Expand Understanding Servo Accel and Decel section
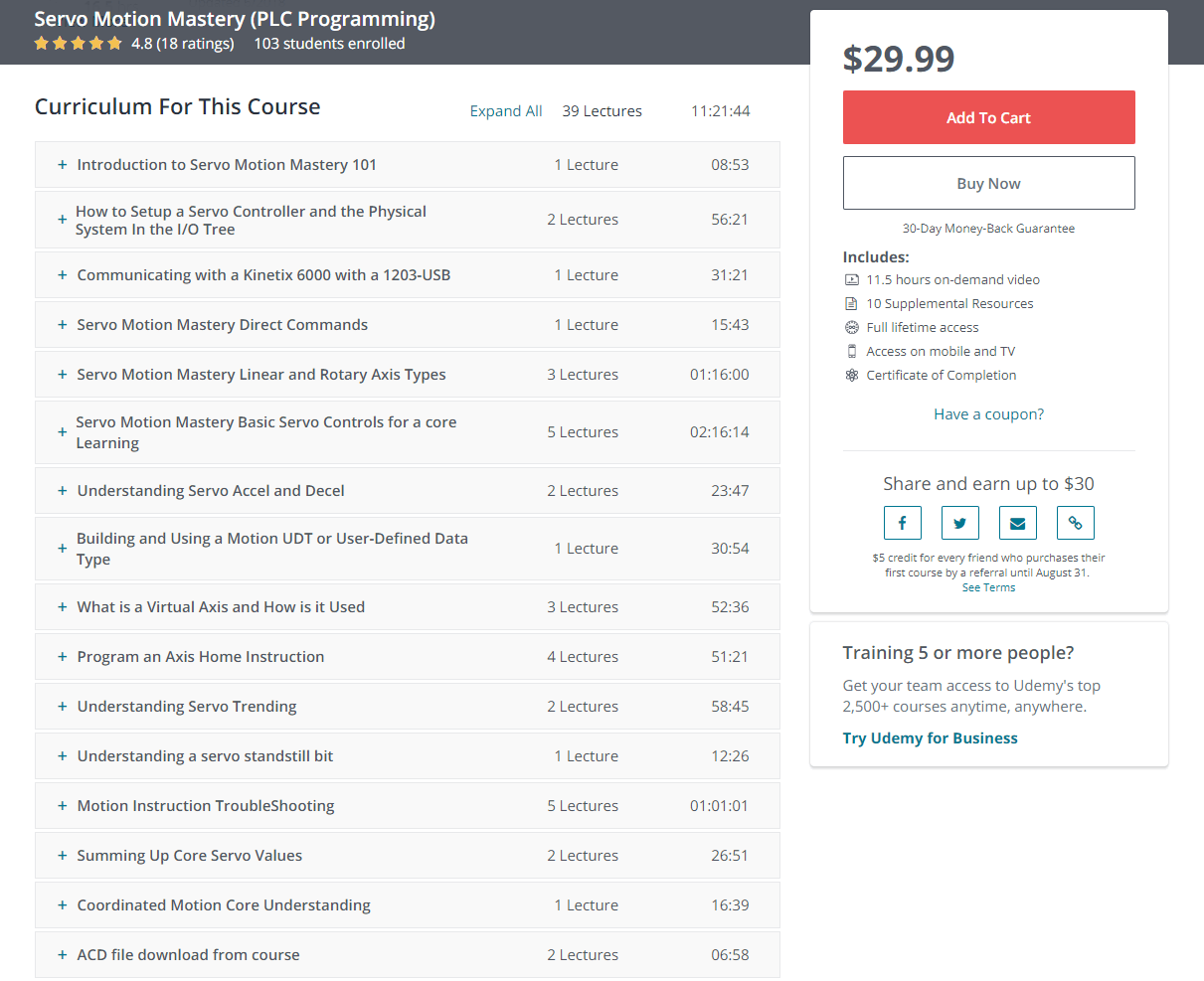 click(408, 491)
